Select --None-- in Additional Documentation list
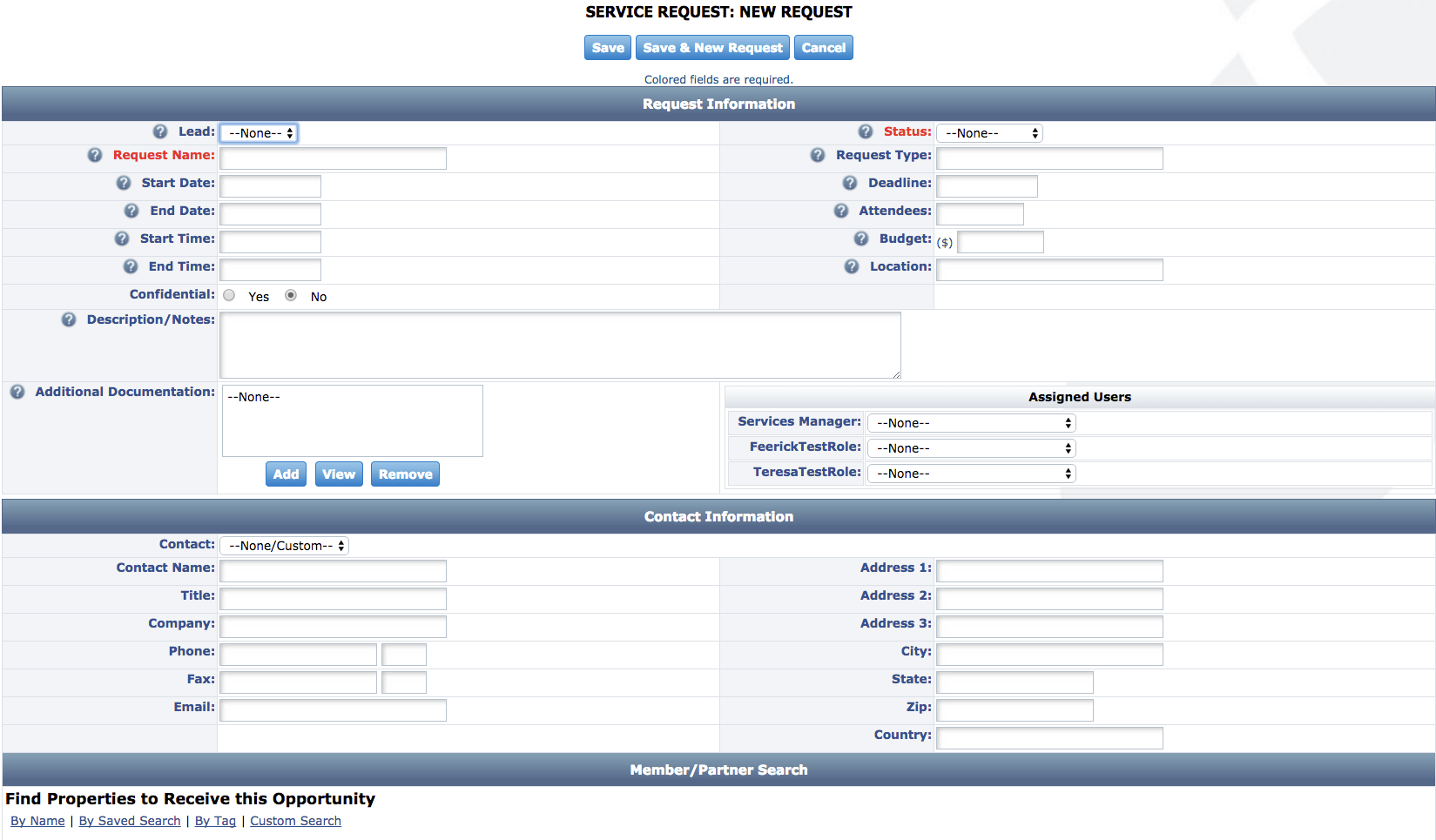Viewport: 1436px width, 840px height. pos(254,397)
